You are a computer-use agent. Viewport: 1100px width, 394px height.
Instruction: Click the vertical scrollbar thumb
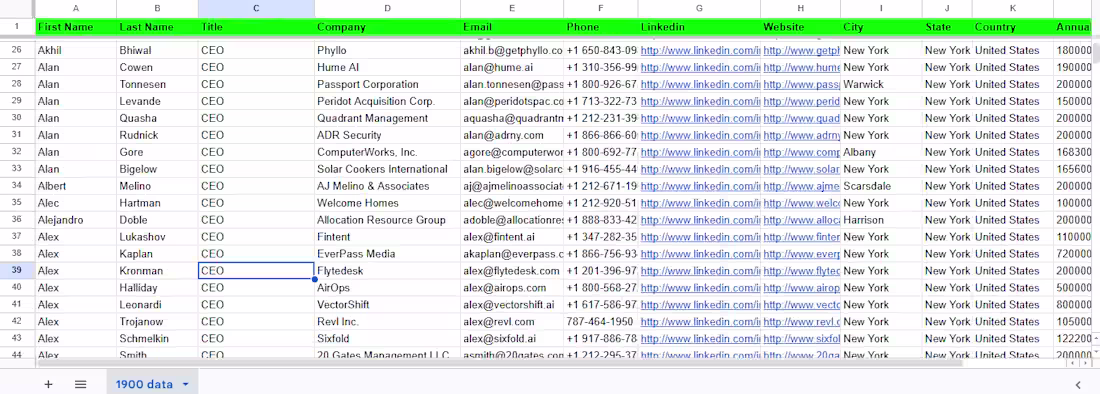tap(1095, 53)
